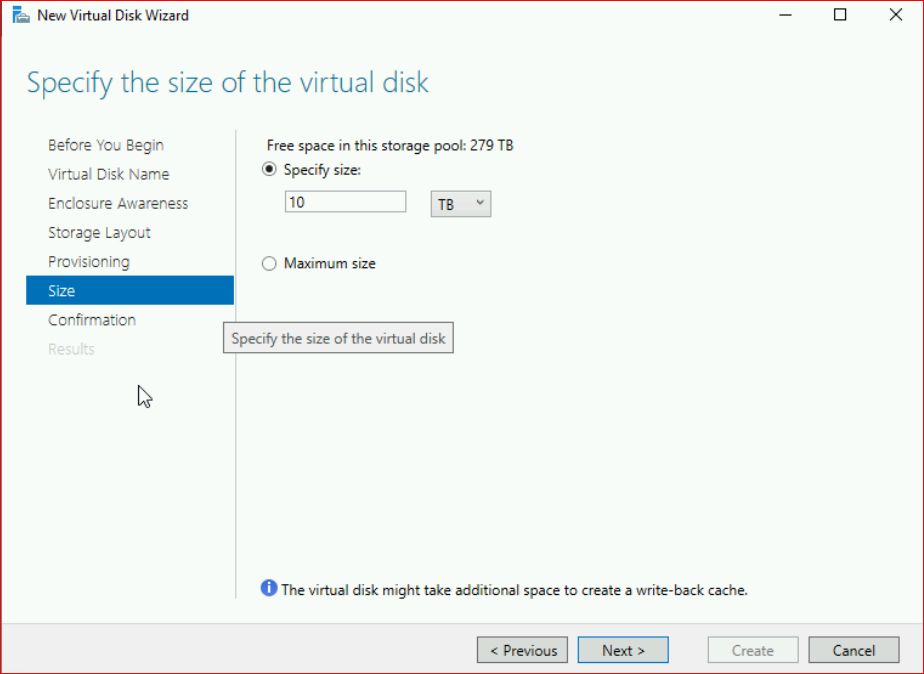Click the New Virtual Disk Wizard title icon
This screenshot has width=924, height=674.
20,15
